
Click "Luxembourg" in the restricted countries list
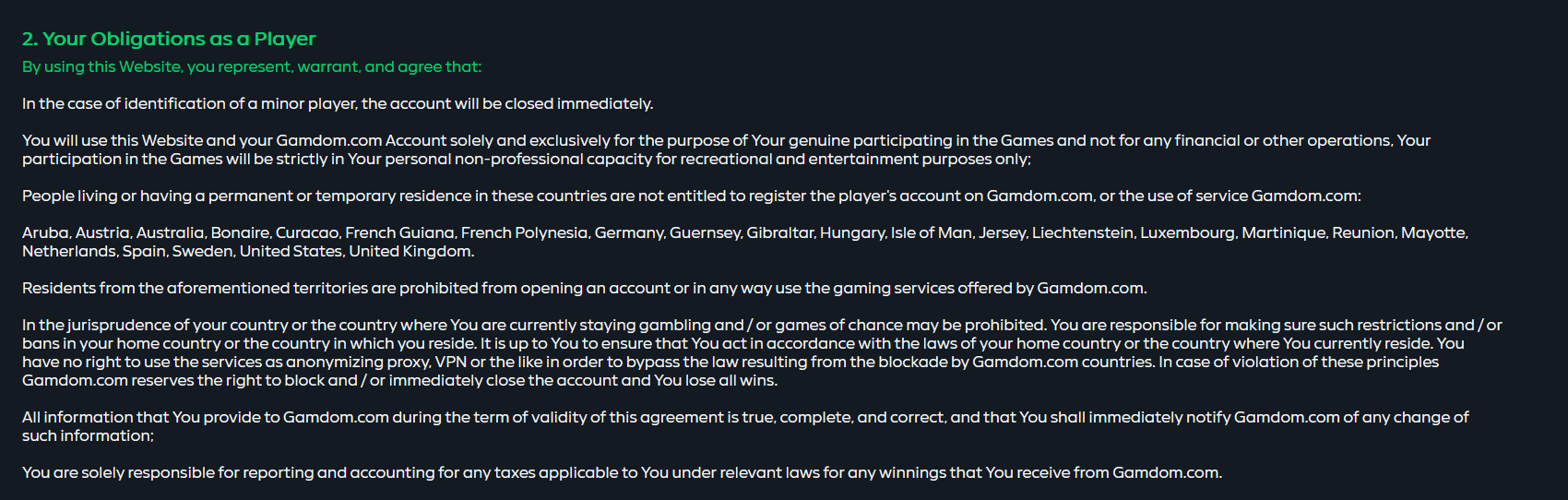coord(1187,232)
